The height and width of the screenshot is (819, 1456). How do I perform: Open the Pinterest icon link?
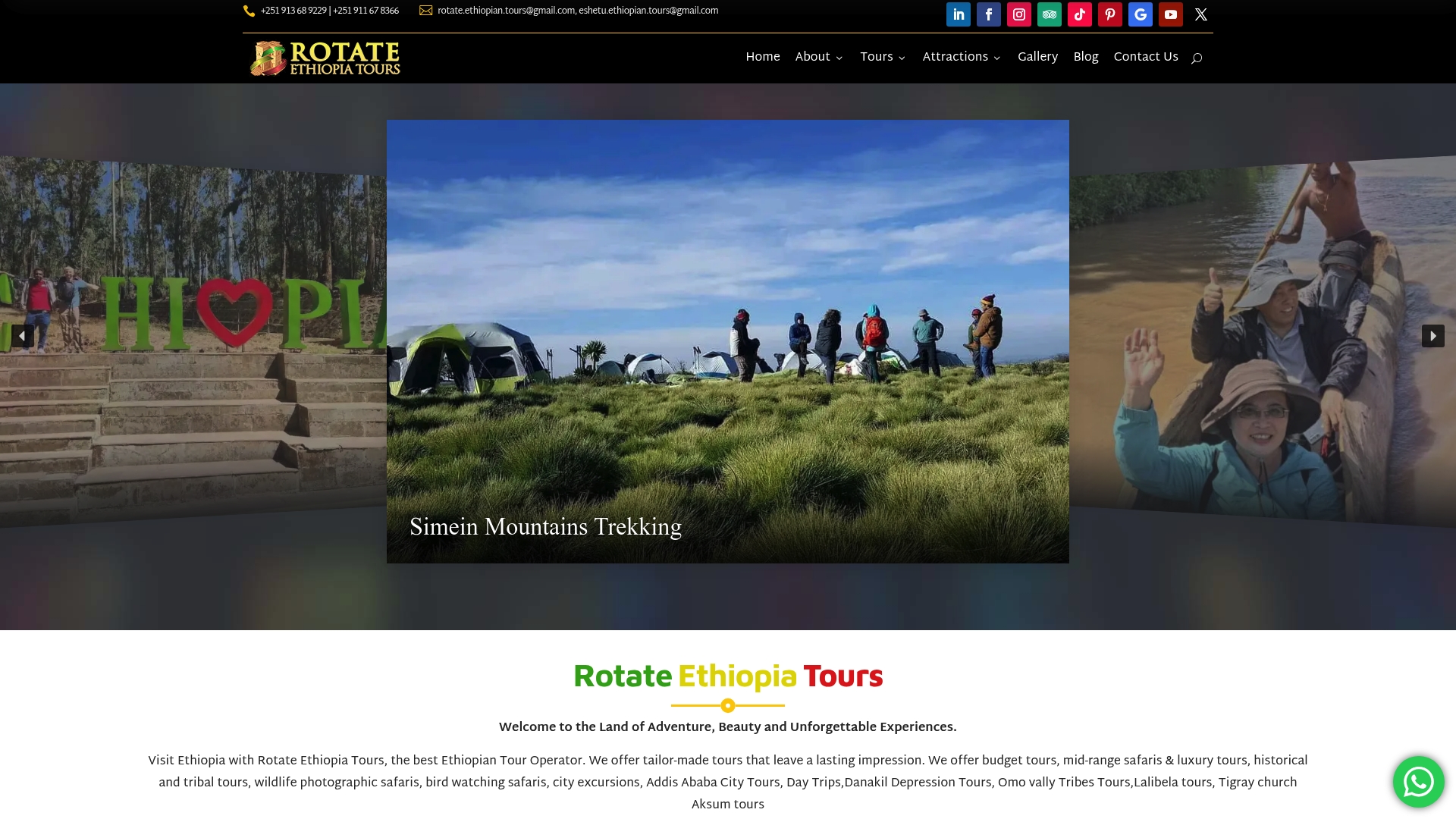(1109, 14)
